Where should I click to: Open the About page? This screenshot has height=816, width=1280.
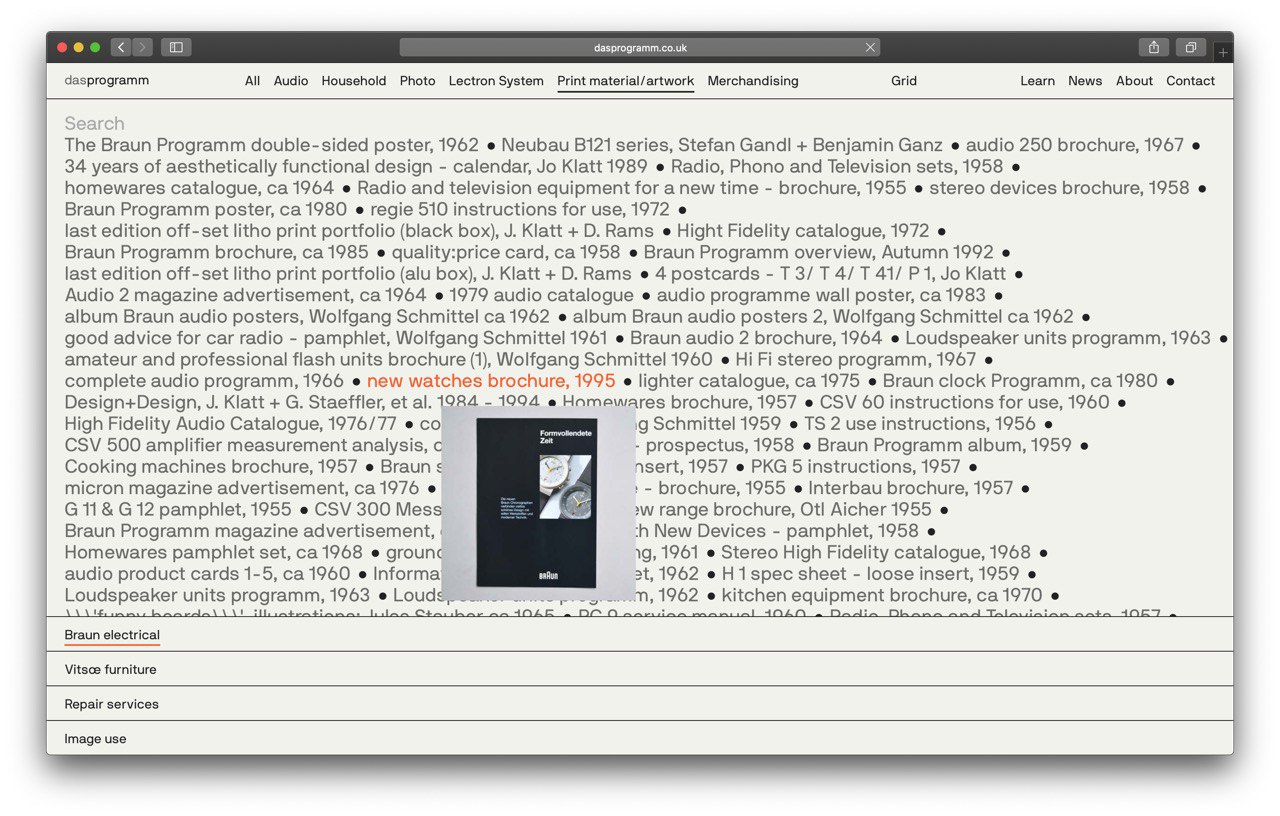pyautogui.click(x=1134, y=81)
